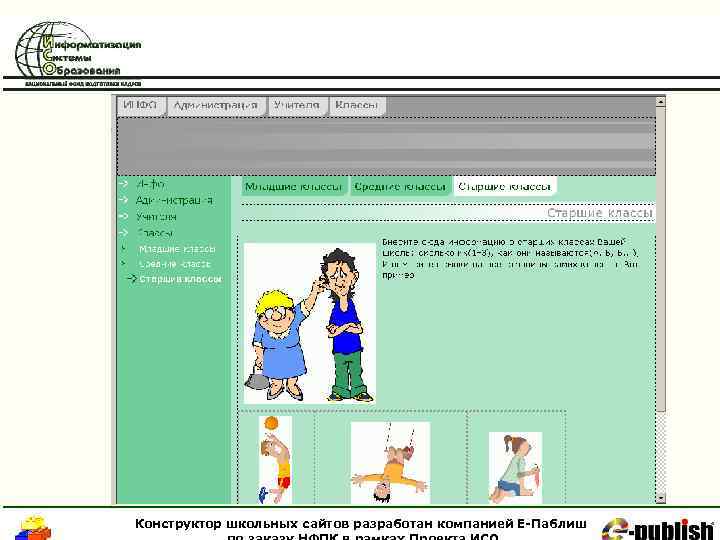
Task: Open Учителя in the left sidebar
Action: pos(156,217)
